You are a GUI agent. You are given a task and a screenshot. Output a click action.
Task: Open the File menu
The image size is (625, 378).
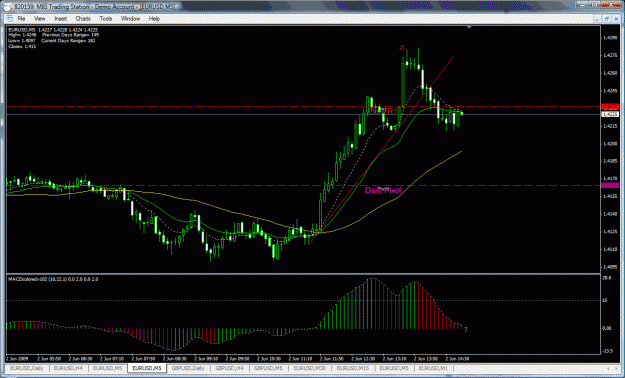[21, 19]
